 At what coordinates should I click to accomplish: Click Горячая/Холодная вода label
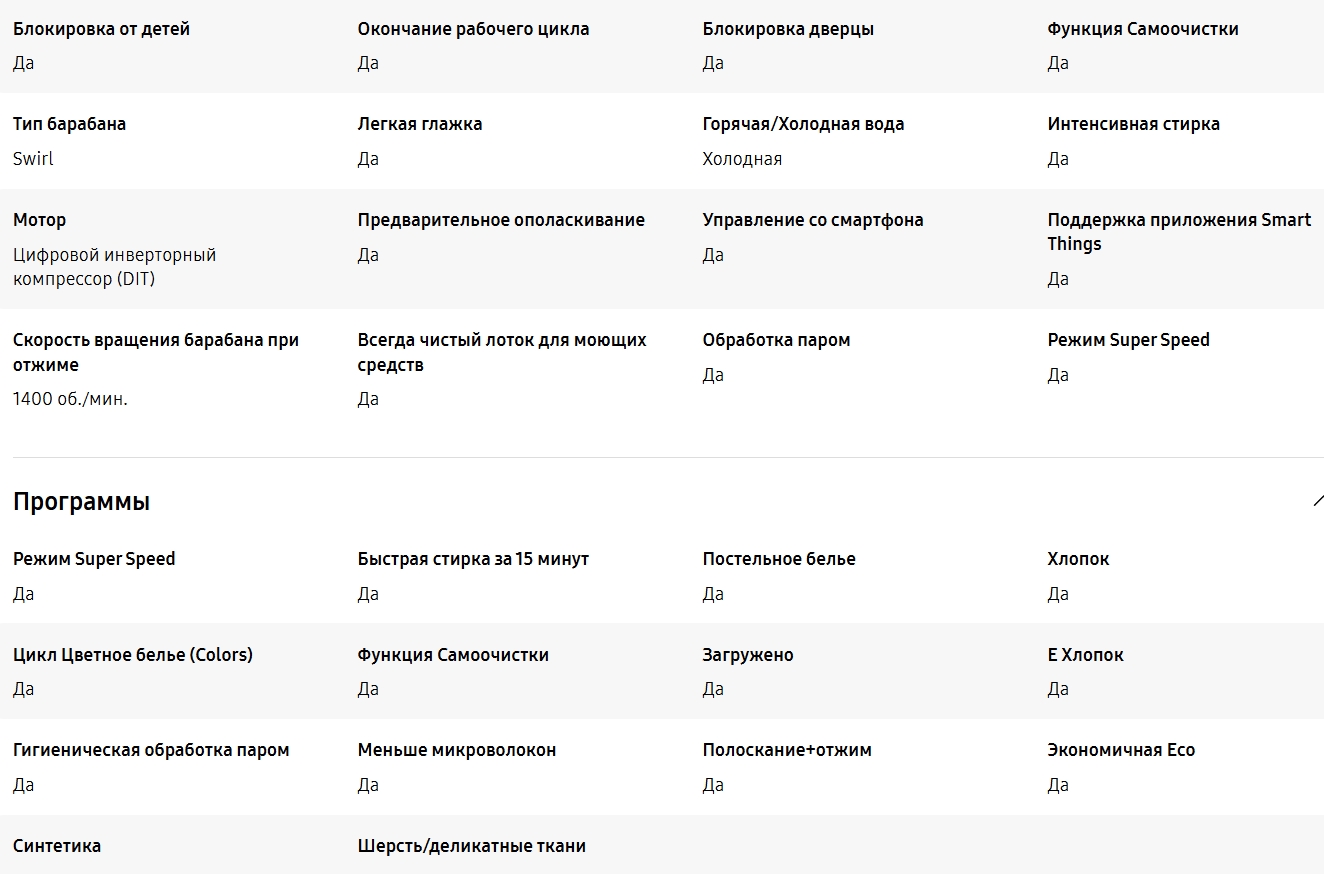803,124
